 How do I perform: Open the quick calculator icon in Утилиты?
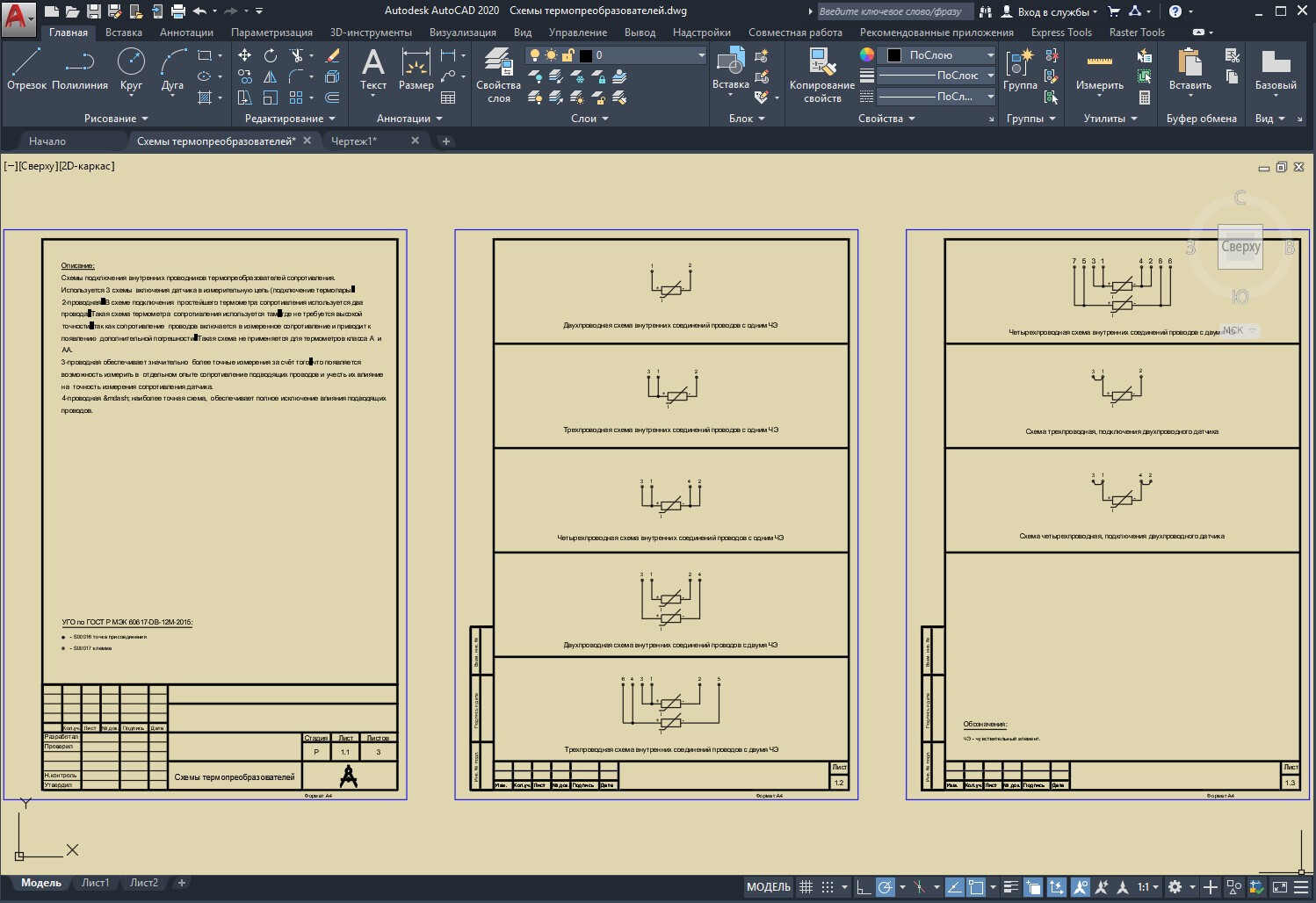[x=1144, y=98]
